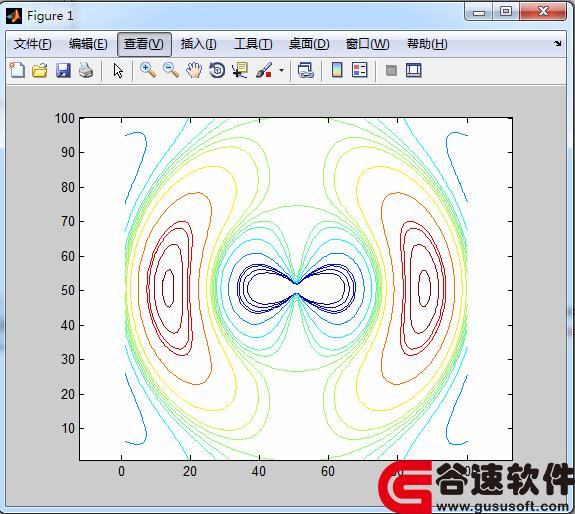Hide plot tools with the gray square icon
Image resolution: width=575 pixels, height=514 pixels.
click(391, 70)
